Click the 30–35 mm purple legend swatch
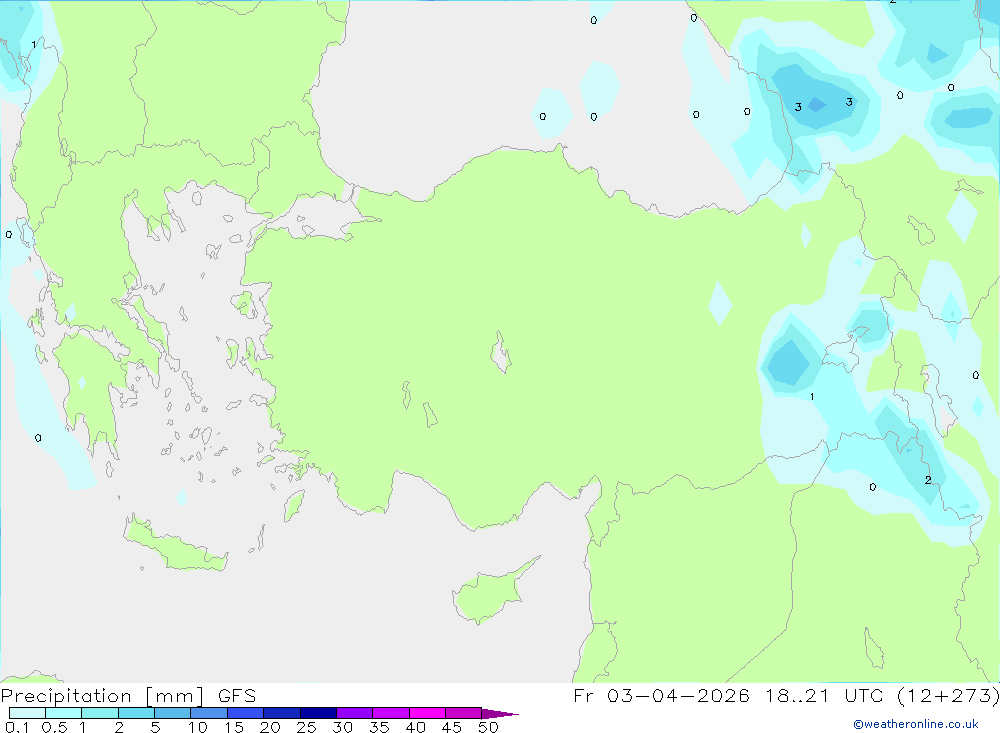The width and height of the screenshot is (1000, 733). pyautogui.click(x=354, y=713)
